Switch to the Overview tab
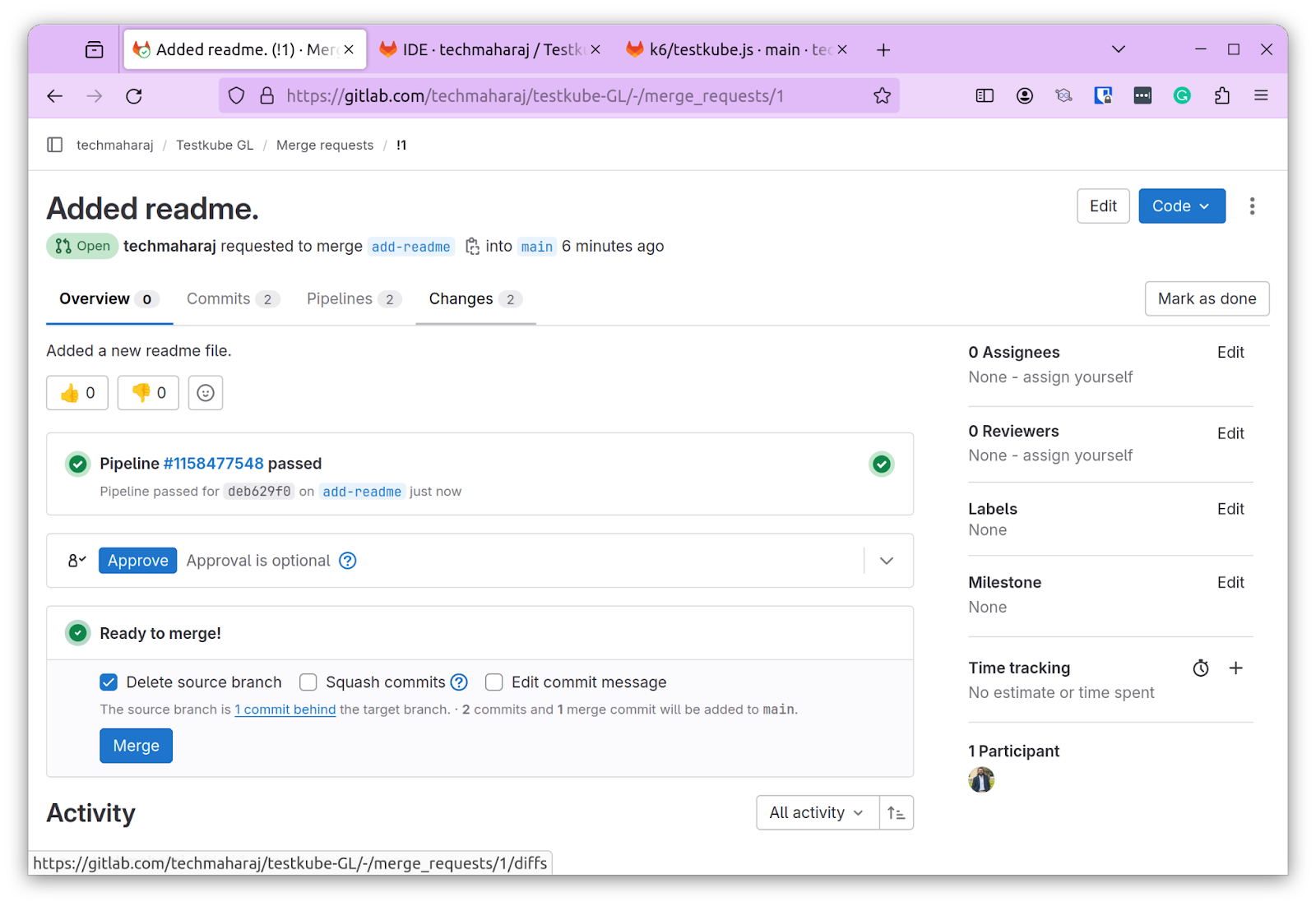1316x906 pixels. (109, 299)
